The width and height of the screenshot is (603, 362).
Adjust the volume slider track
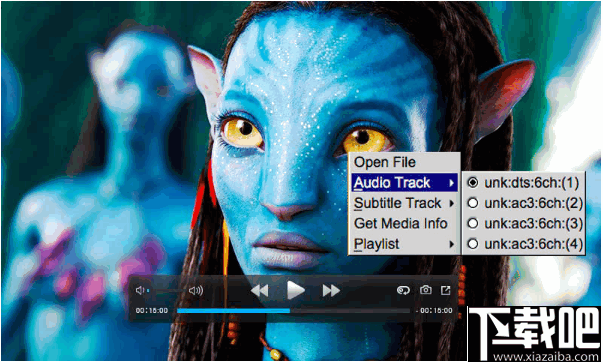click(x=166, y=290)
